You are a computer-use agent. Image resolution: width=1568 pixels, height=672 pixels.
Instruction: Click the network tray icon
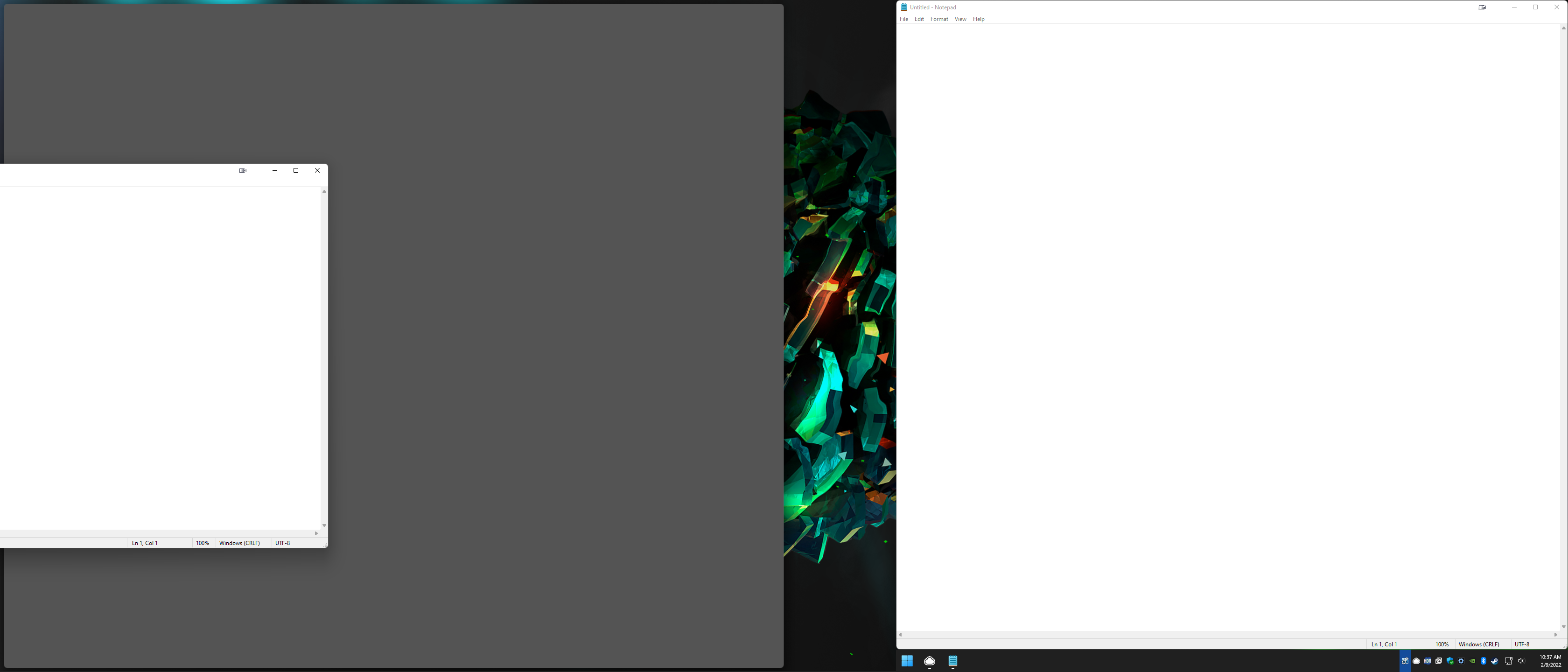tap(1508, 661)
